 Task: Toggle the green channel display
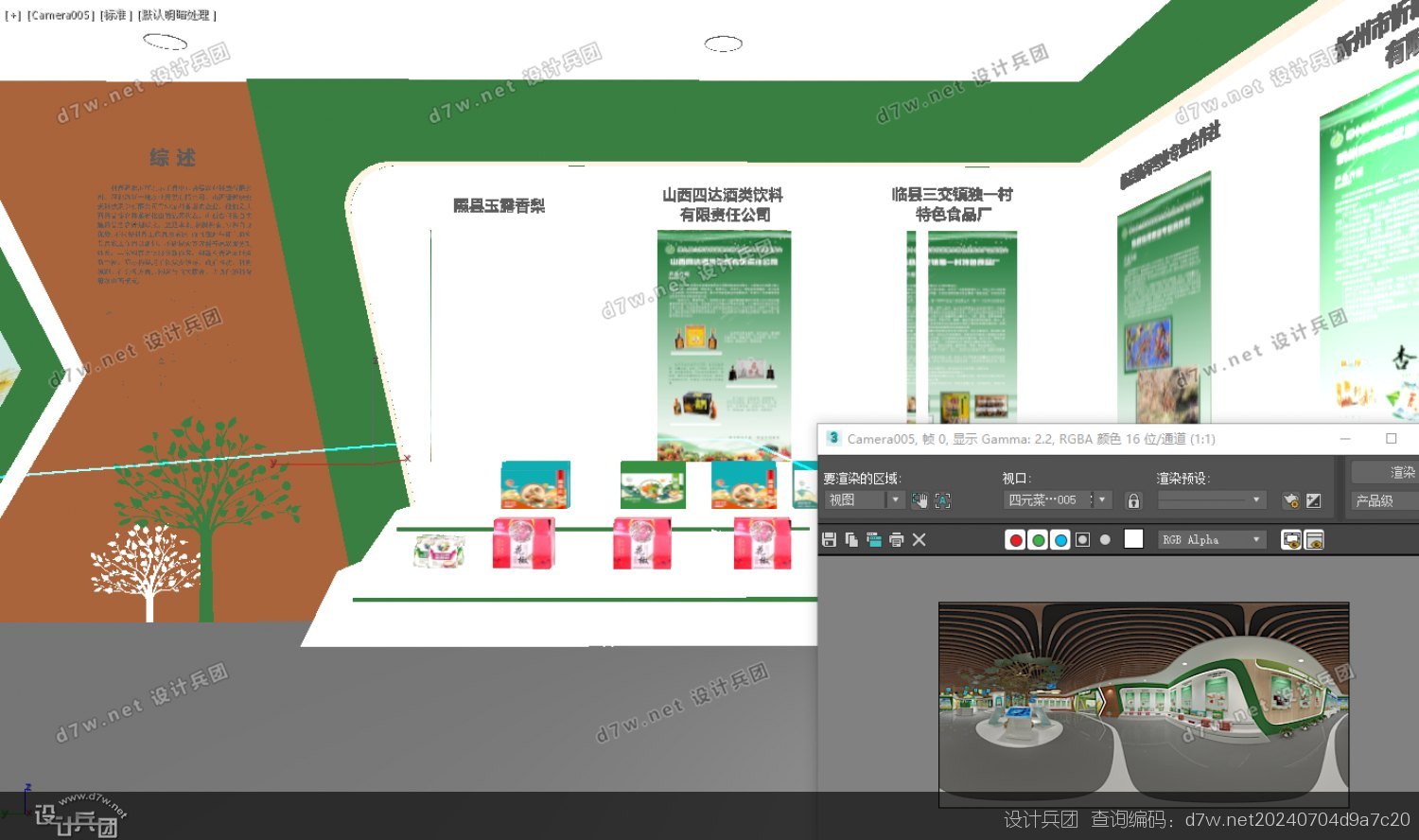click(x=1038, y=539)
